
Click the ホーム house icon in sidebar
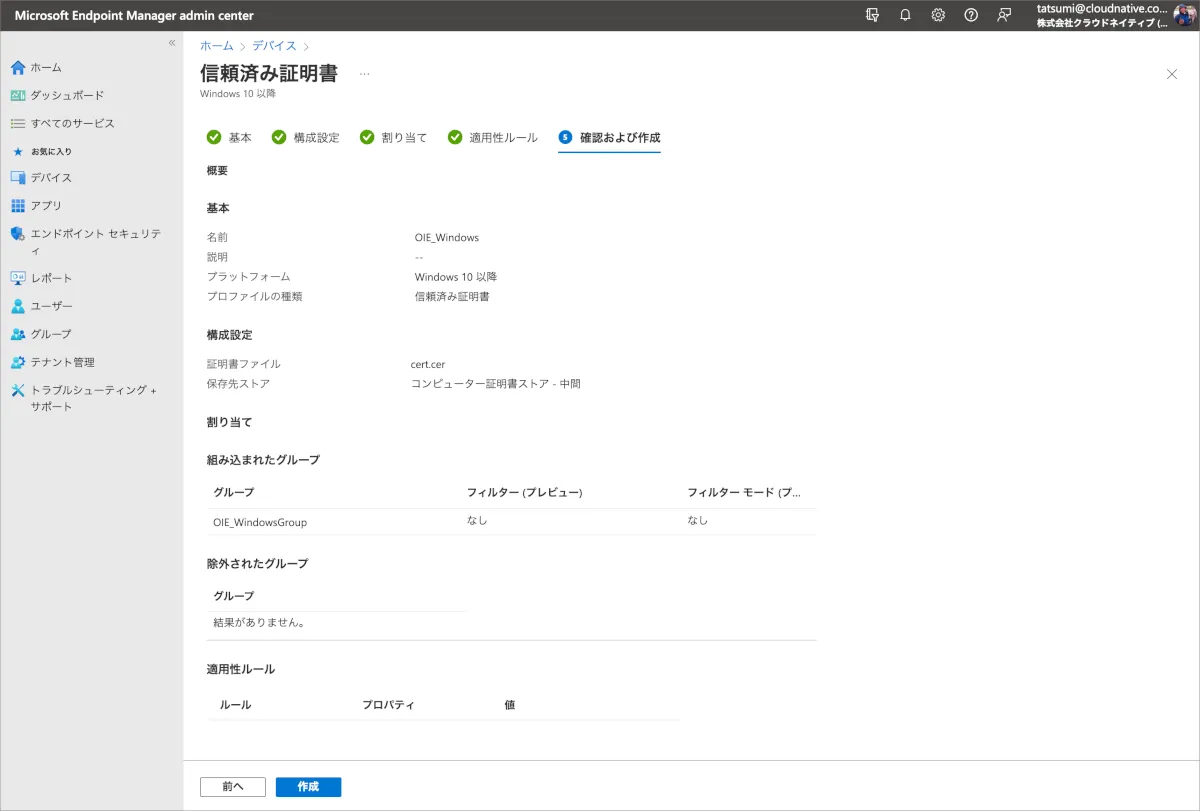coord(18,67)
